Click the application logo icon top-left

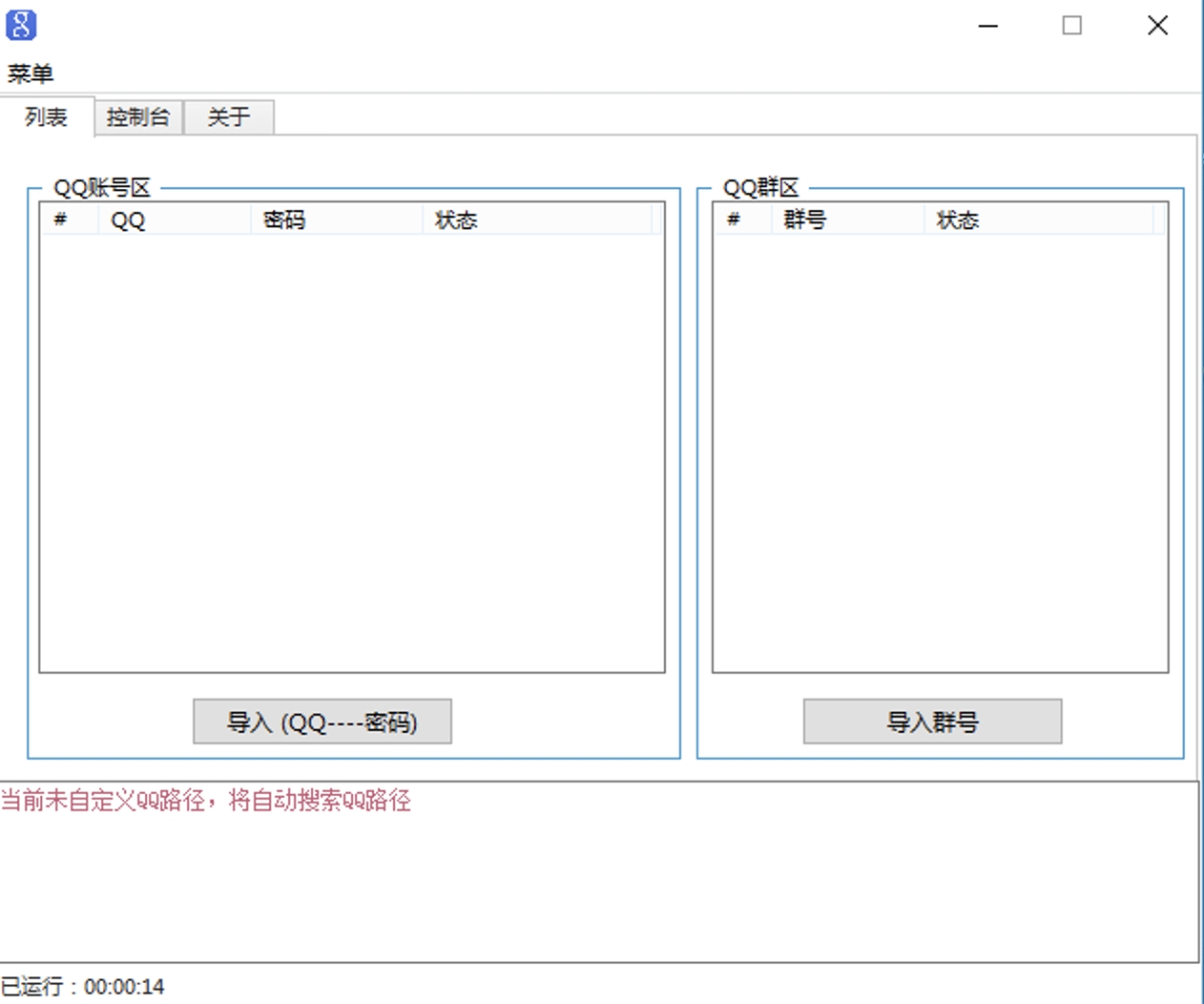[x=21, y=26]
